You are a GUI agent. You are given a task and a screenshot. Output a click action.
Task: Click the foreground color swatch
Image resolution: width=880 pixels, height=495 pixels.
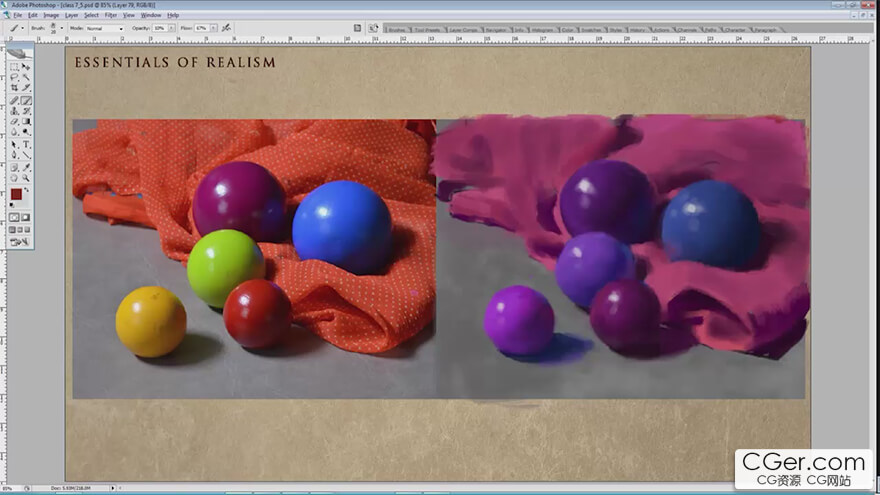point(15,194)
